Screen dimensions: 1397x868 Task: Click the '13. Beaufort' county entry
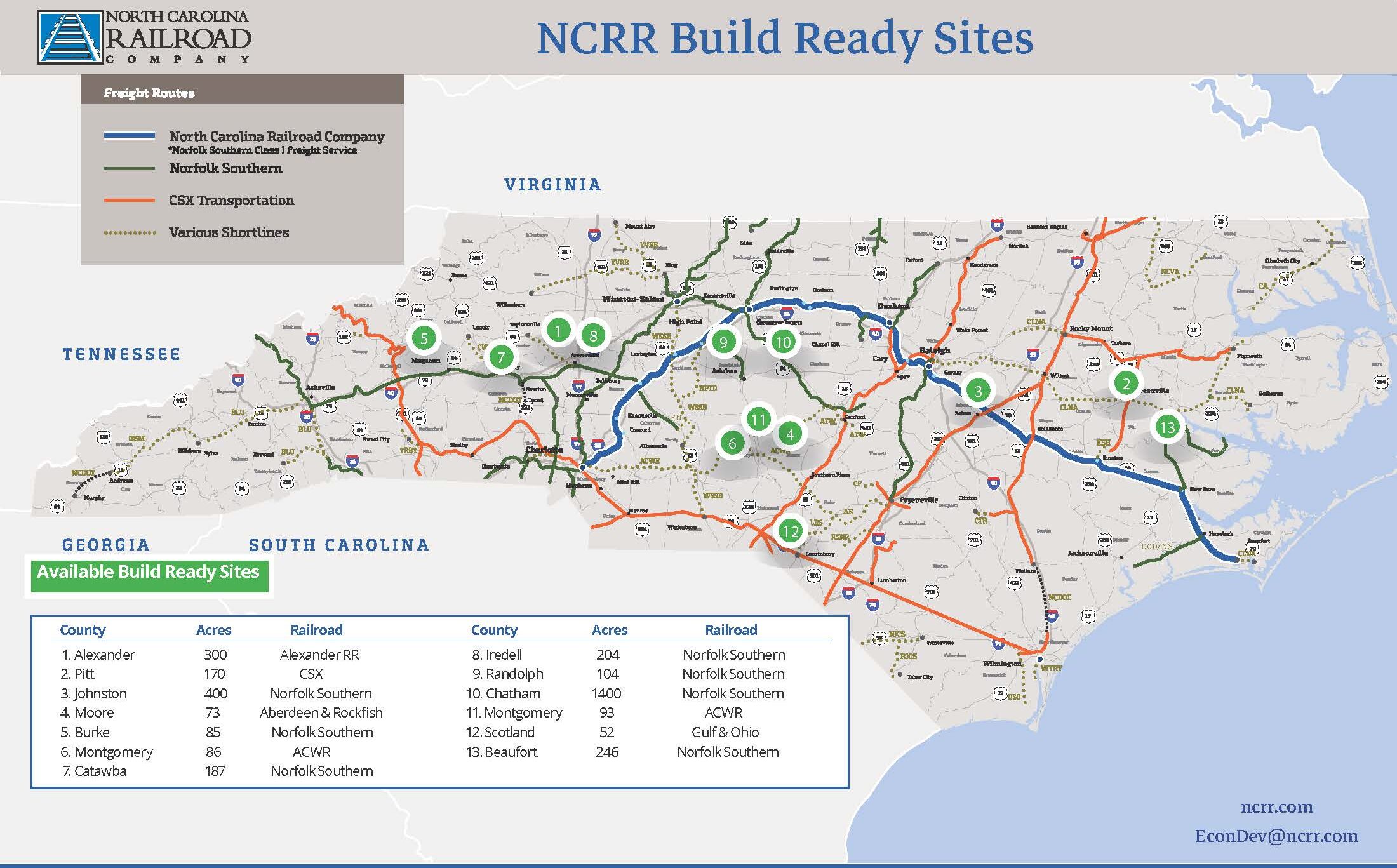tap(502, 752)
